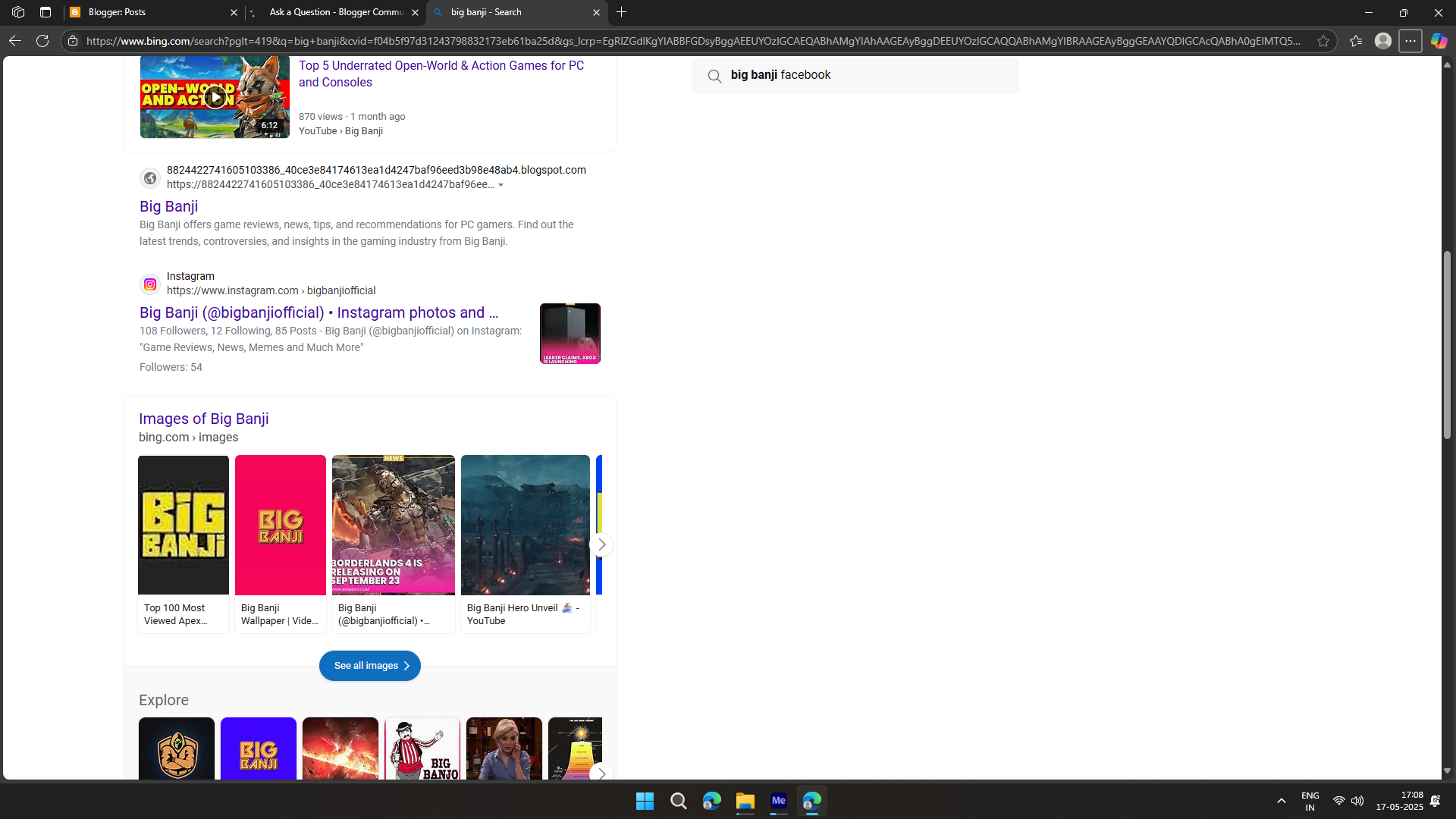Open the tab actions menu
This screenshot has height=819, width=1456.
45,12
